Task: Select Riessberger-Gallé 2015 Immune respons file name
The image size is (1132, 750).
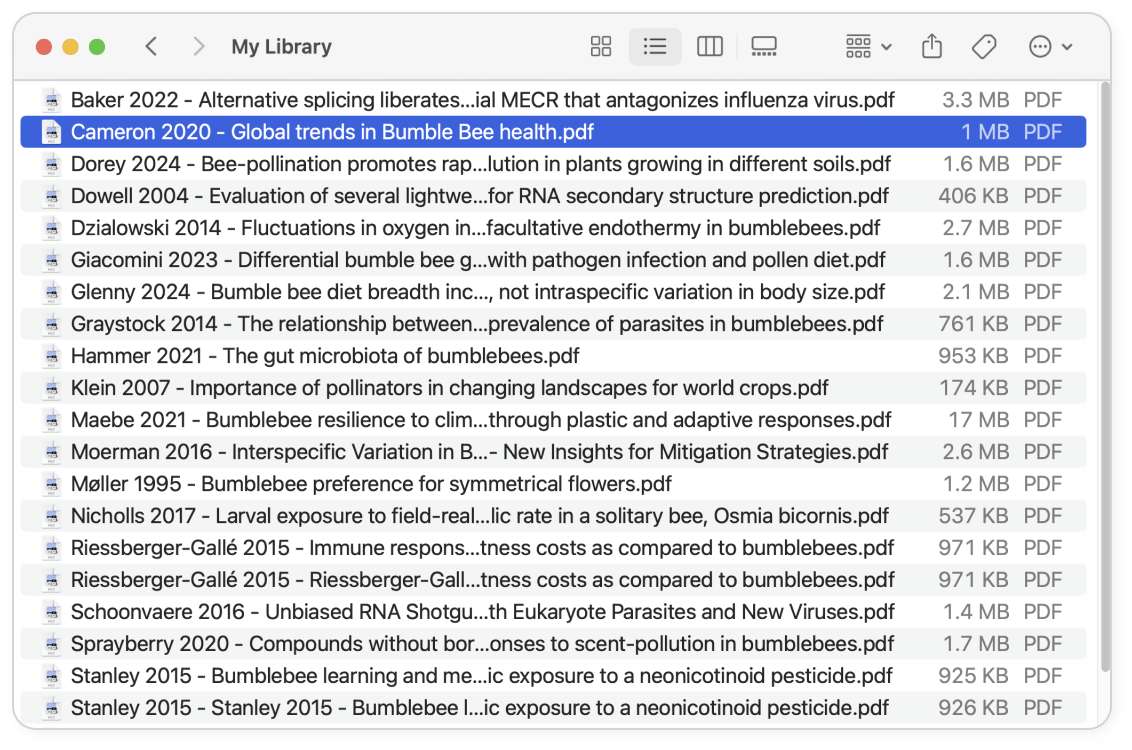Action: pos(482,548)
